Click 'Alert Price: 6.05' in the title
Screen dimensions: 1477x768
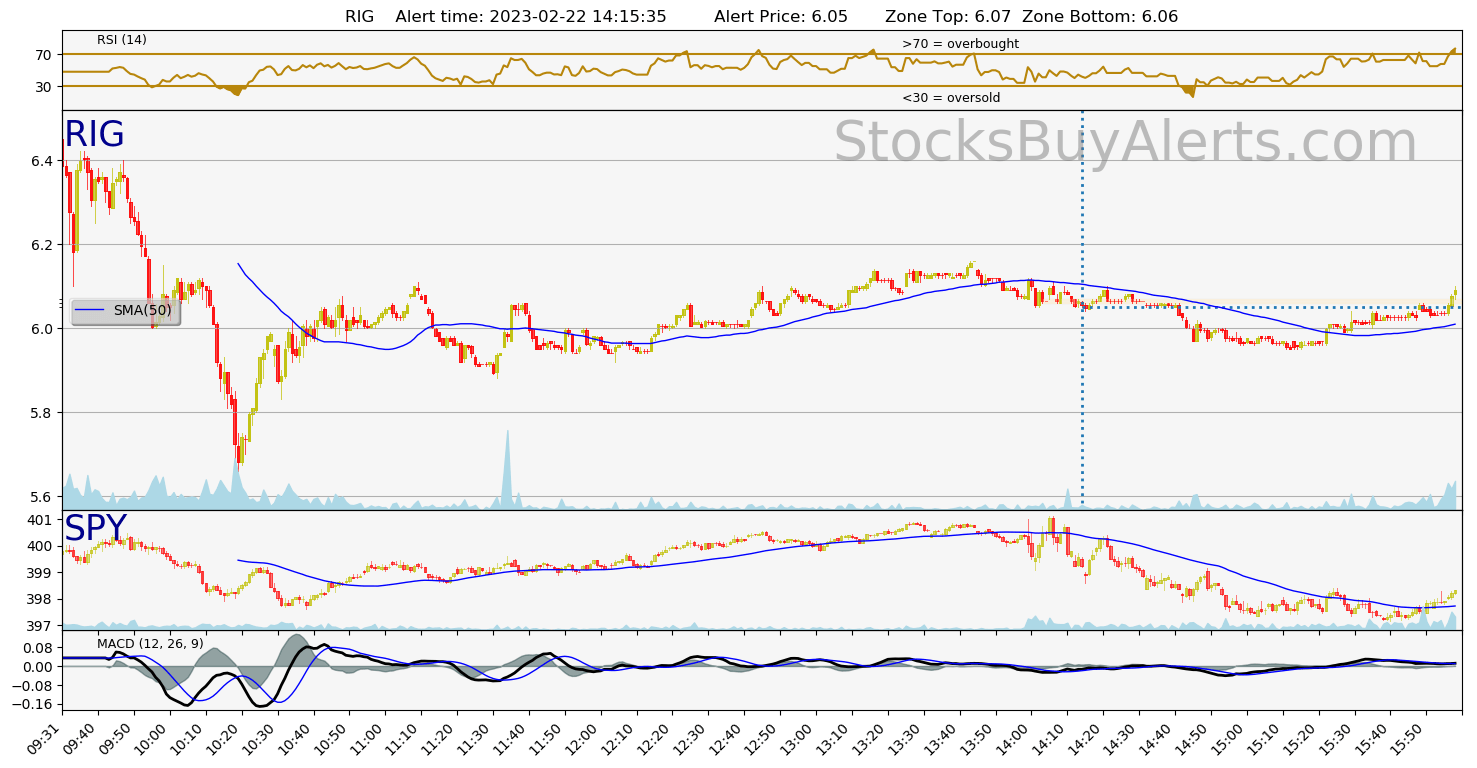pos(781,16)
